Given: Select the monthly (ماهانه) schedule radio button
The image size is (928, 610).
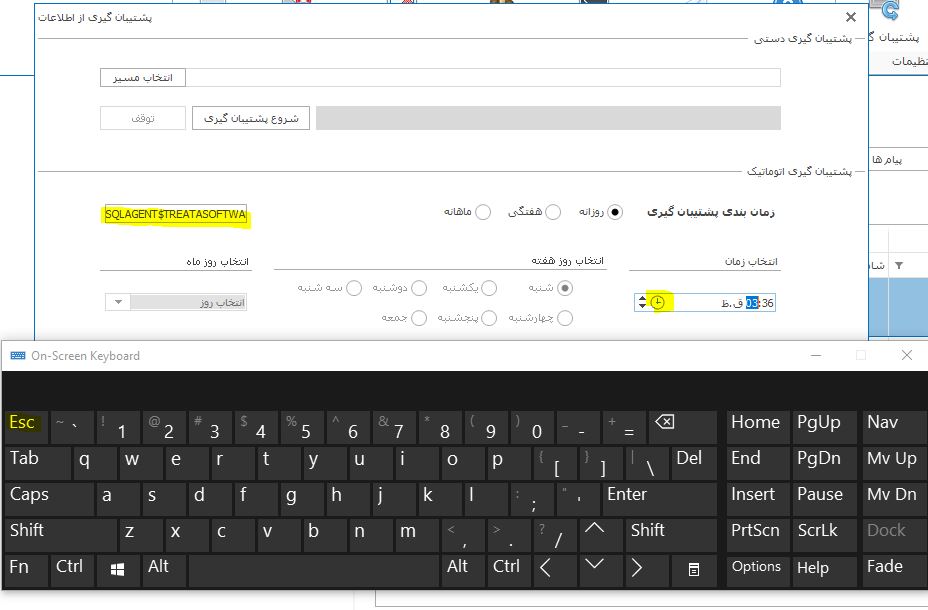Looking at the screenshot, I should [483, 212].
